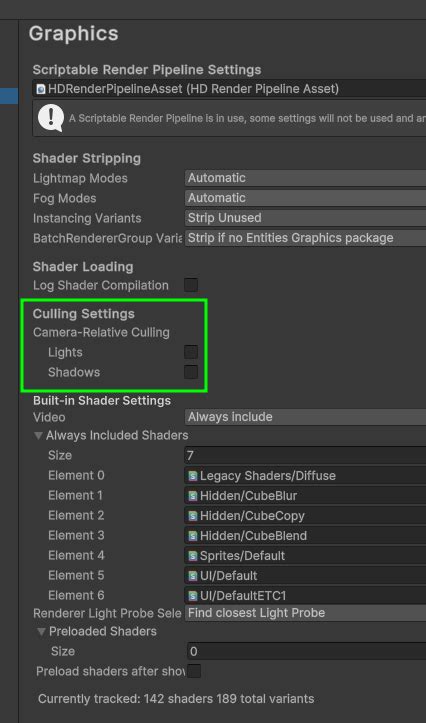Click the shader icon beside UI/DefaultETC1

pos(193,596)
